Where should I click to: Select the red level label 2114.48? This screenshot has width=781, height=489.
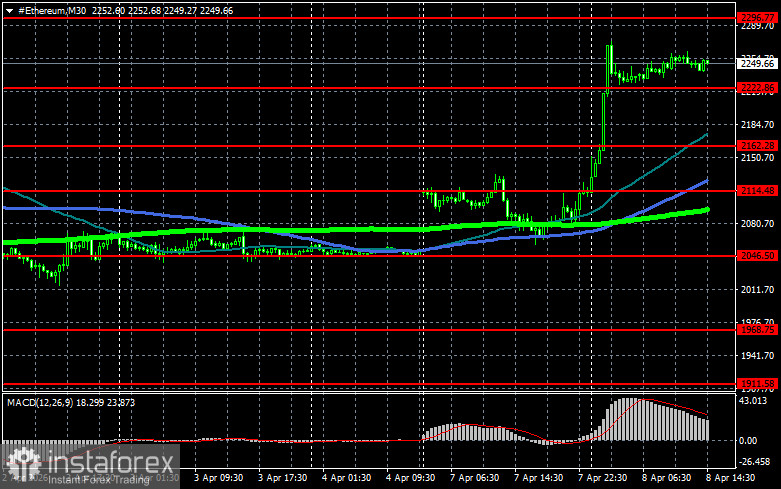point(757,191)
